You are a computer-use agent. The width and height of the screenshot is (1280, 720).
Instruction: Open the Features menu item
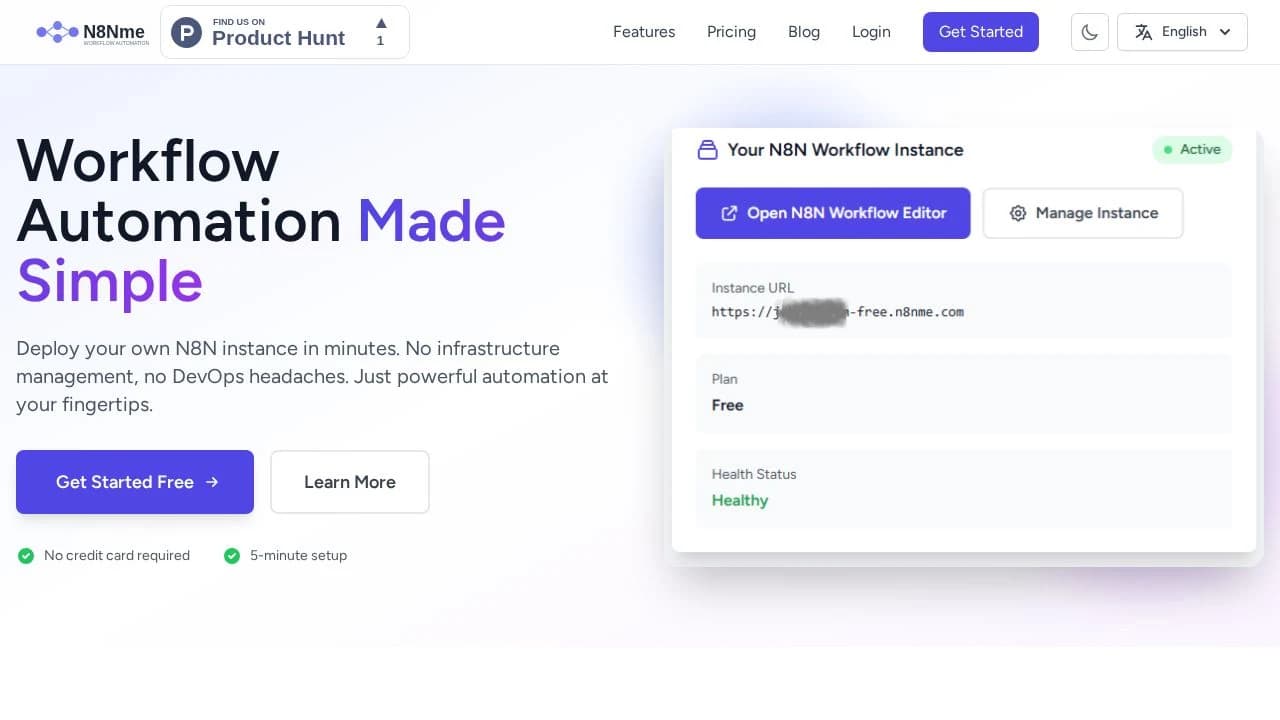pyautogui.click(x=644, y=32)
